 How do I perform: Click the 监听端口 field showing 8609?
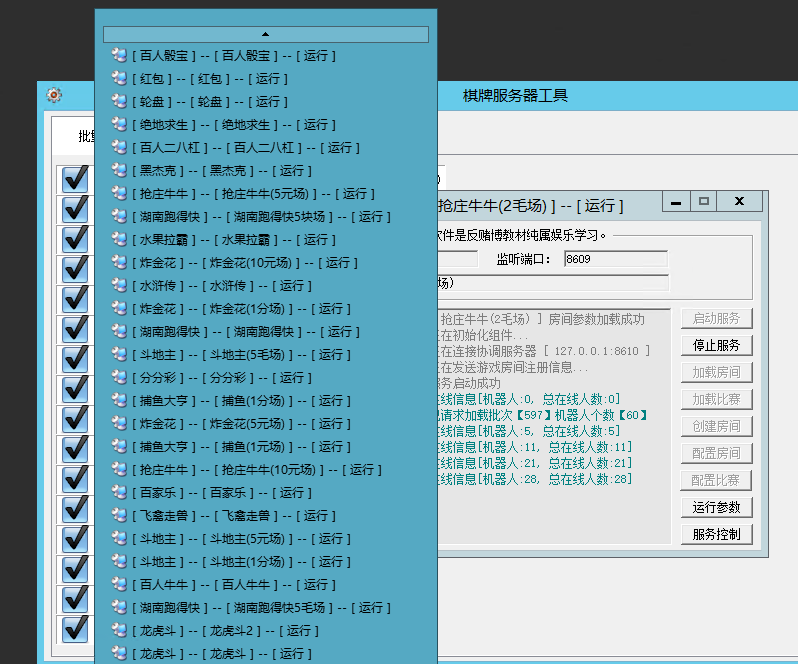(614, 259)
